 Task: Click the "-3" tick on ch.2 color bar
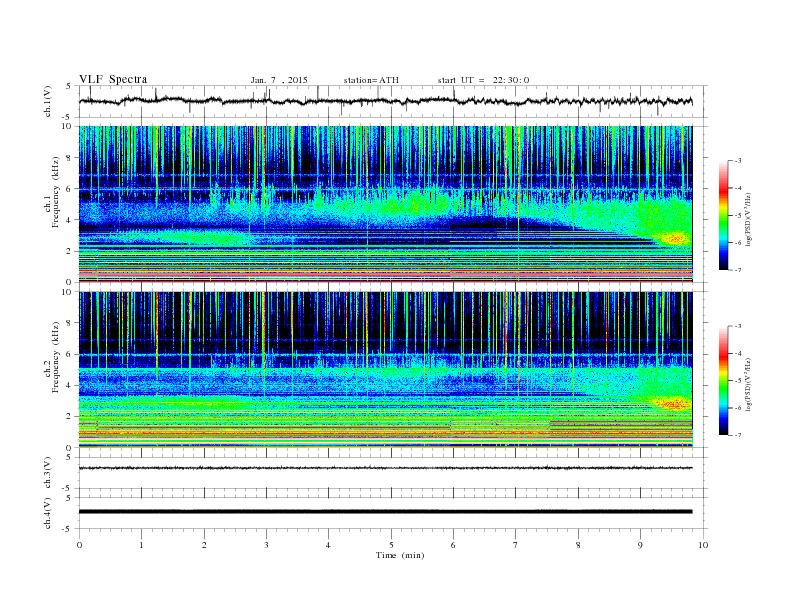(738, 326)
